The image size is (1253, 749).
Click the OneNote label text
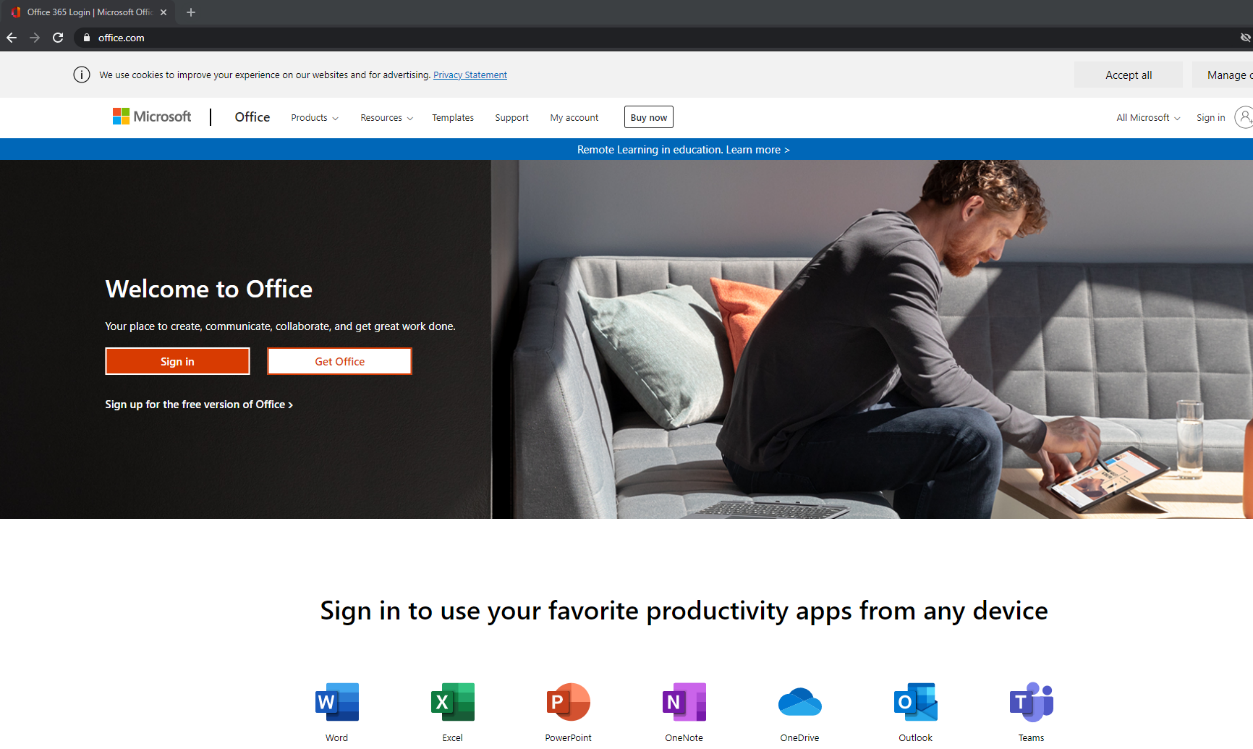(684, 737)
